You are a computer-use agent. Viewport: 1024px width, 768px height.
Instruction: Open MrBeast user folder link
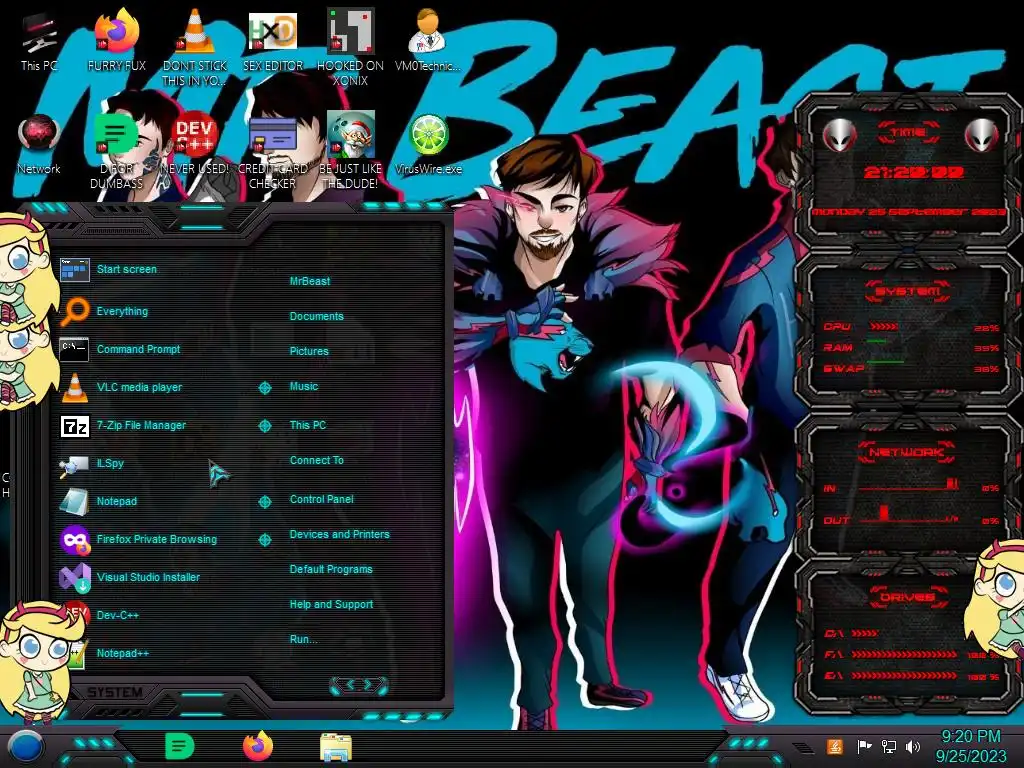310,281
